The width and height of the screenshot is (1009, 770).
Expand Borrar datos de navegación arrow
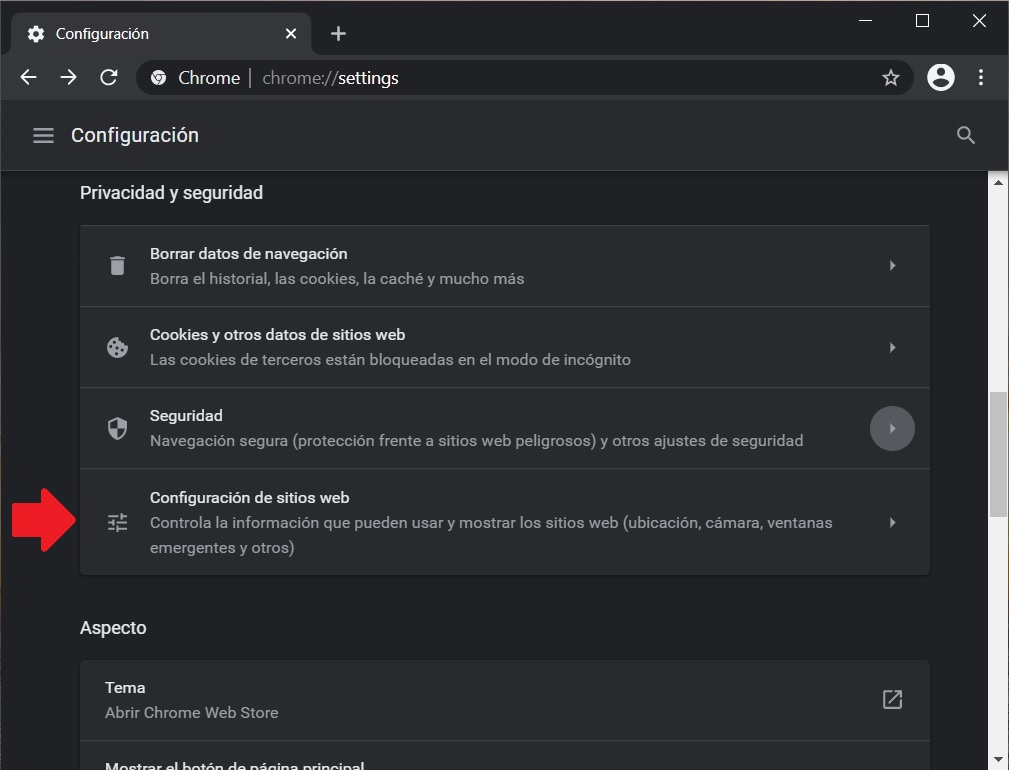click(x=892, y=266)
